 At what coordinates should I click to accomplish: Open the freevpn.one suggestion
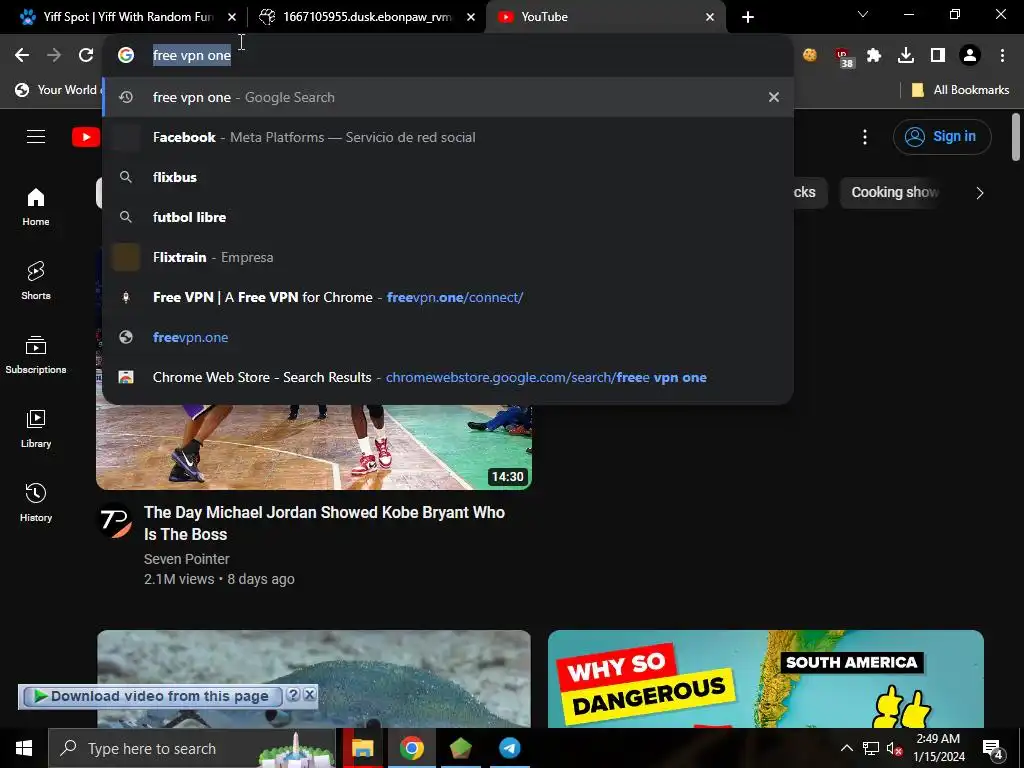click(x=448, y=337)
